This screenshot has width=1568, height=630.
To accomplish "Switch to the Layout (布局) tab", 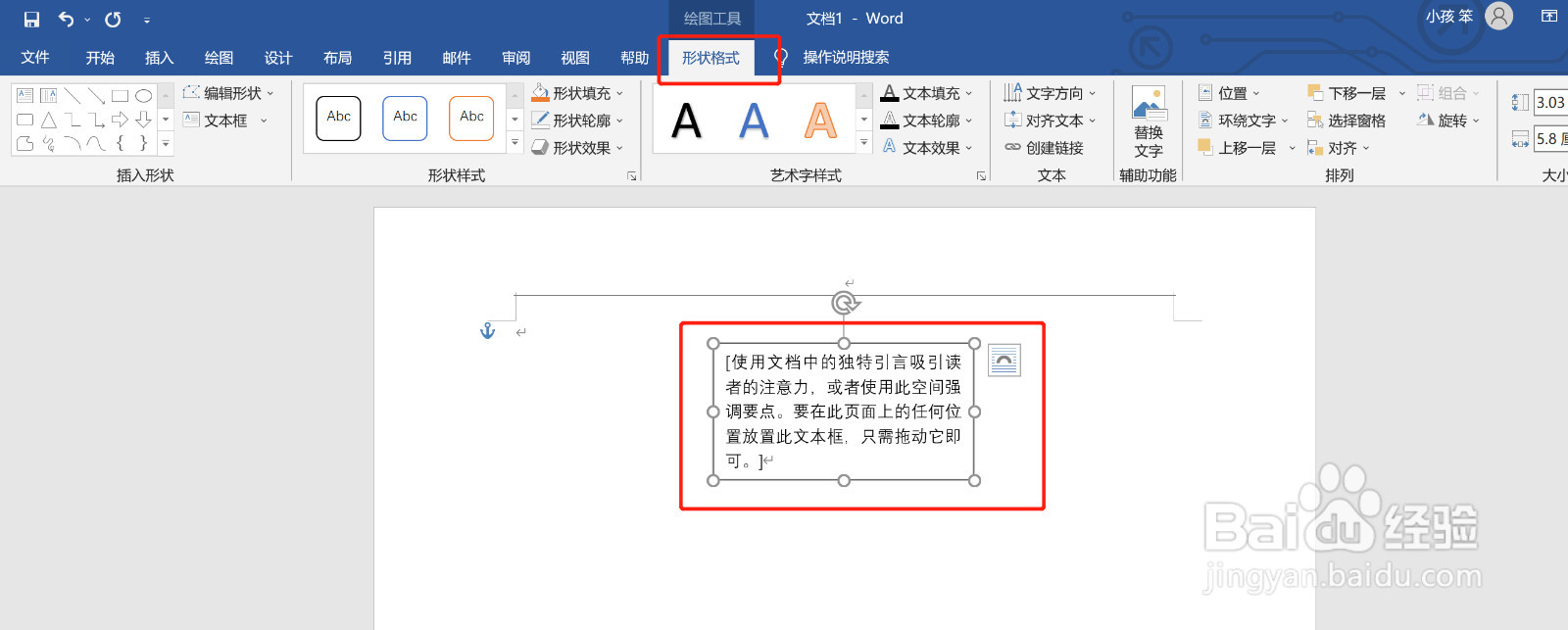I will (x=337, y=58).
